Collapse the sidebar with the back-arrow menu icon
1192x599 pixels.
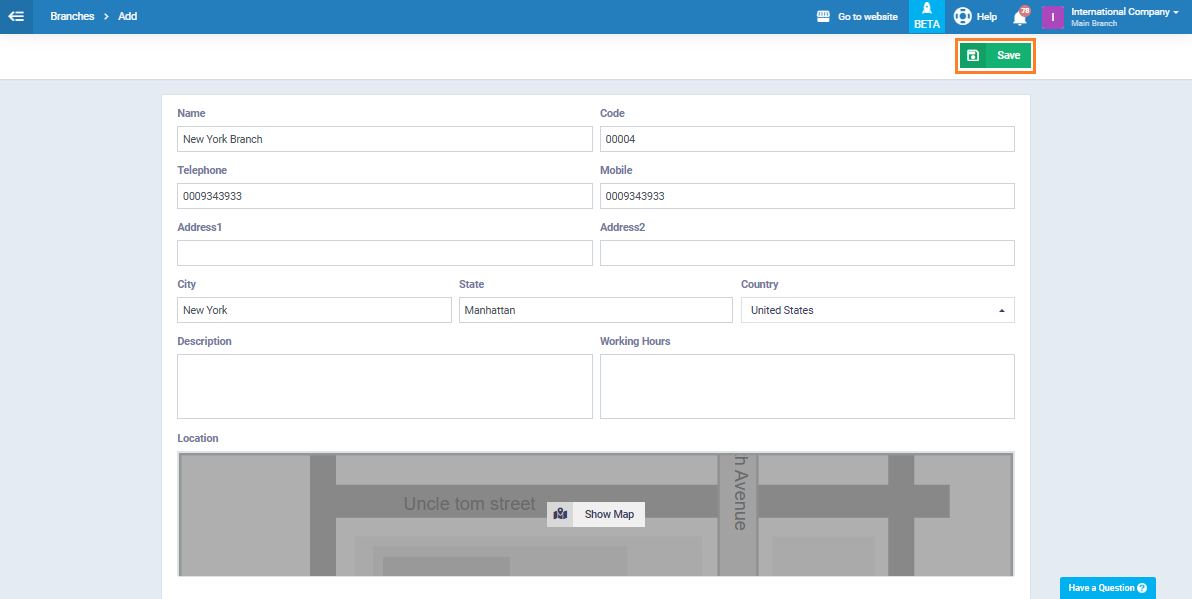point(16,17)
